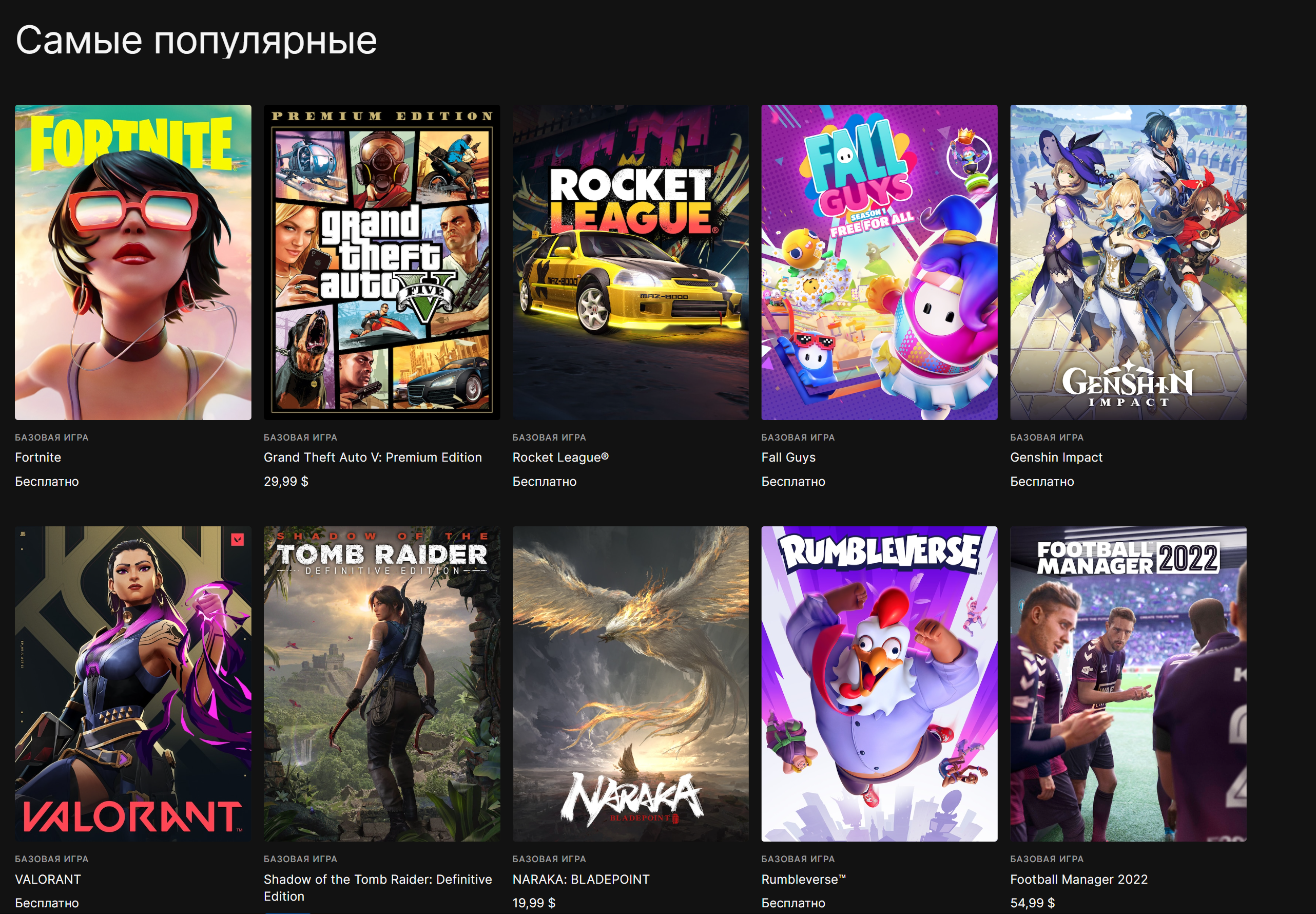Click the Fortnite title link
1316x914 pixels.
38,457
